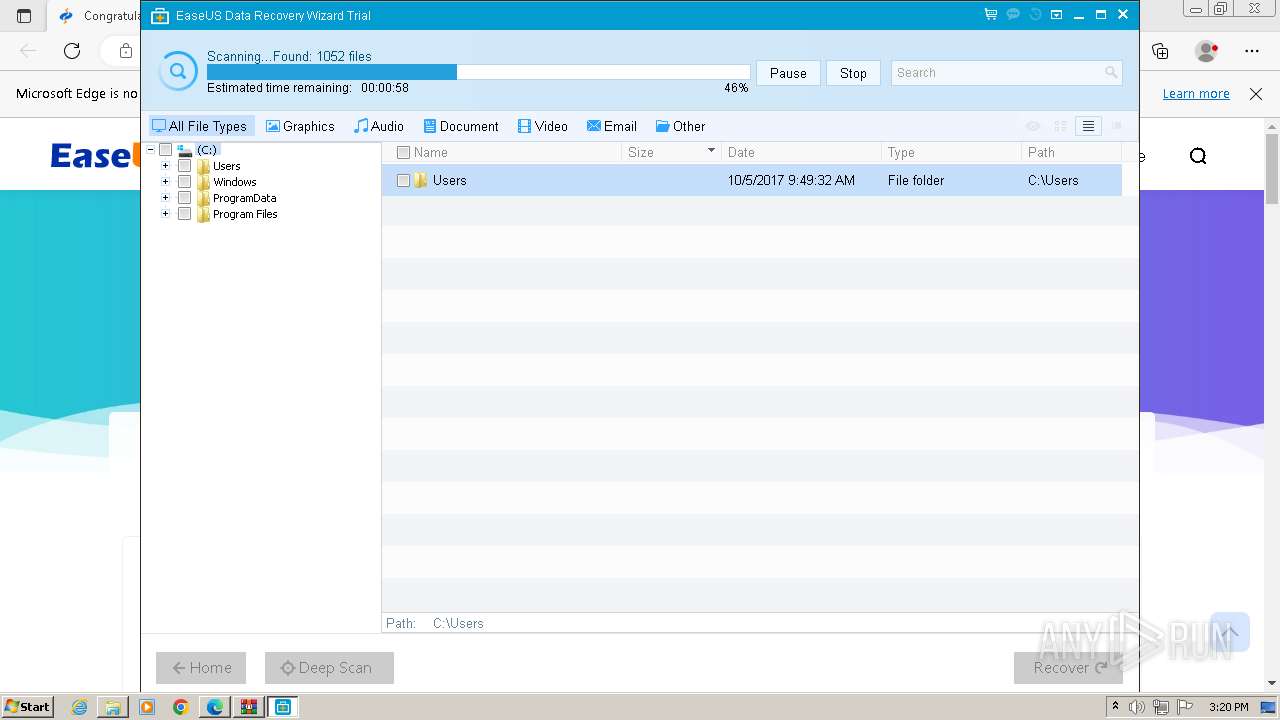
Task: Click the preview eye icon
Action: tap(1033, 126)
